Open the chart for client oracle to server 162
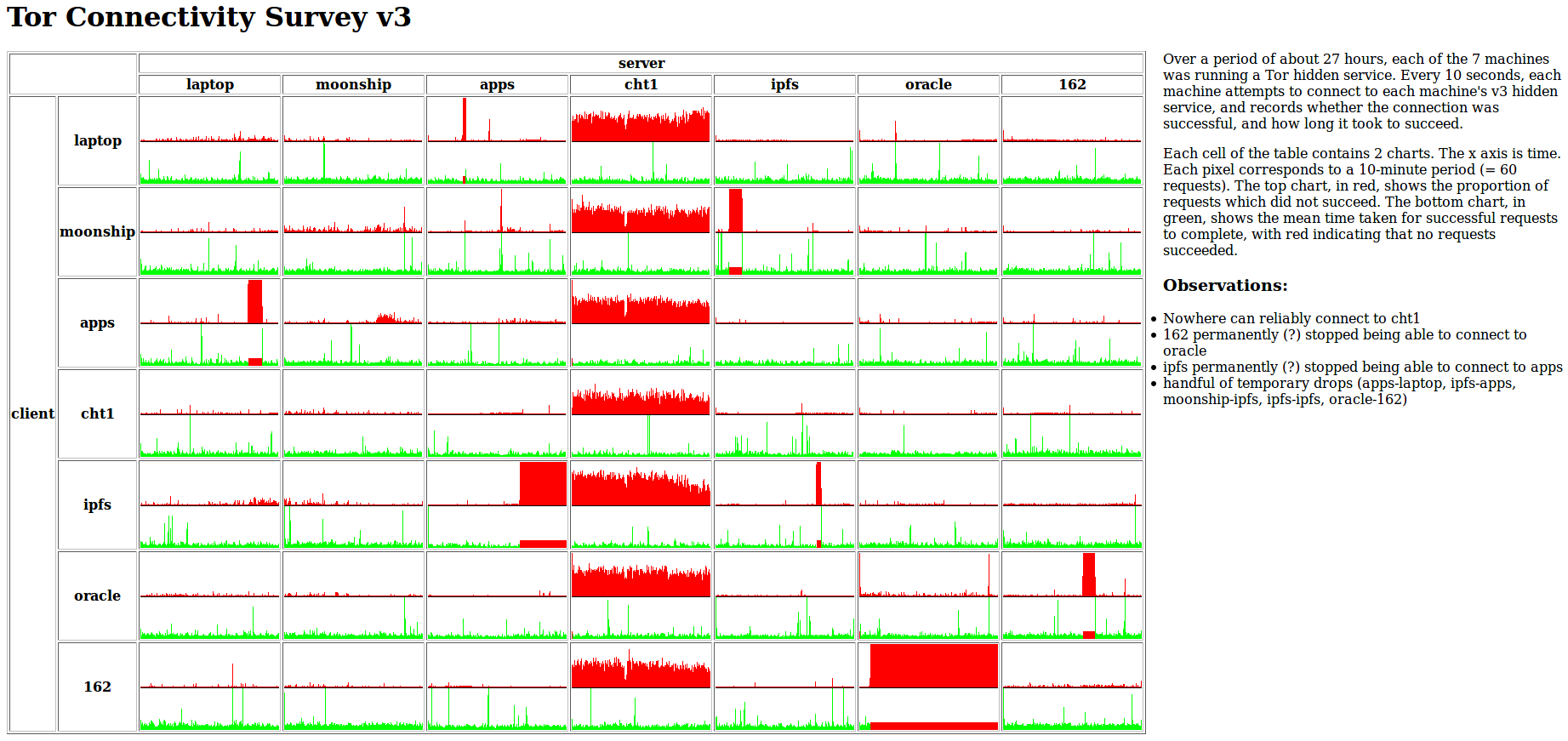This screenshot has height=741, width=1568. (x=1072, y=596)
